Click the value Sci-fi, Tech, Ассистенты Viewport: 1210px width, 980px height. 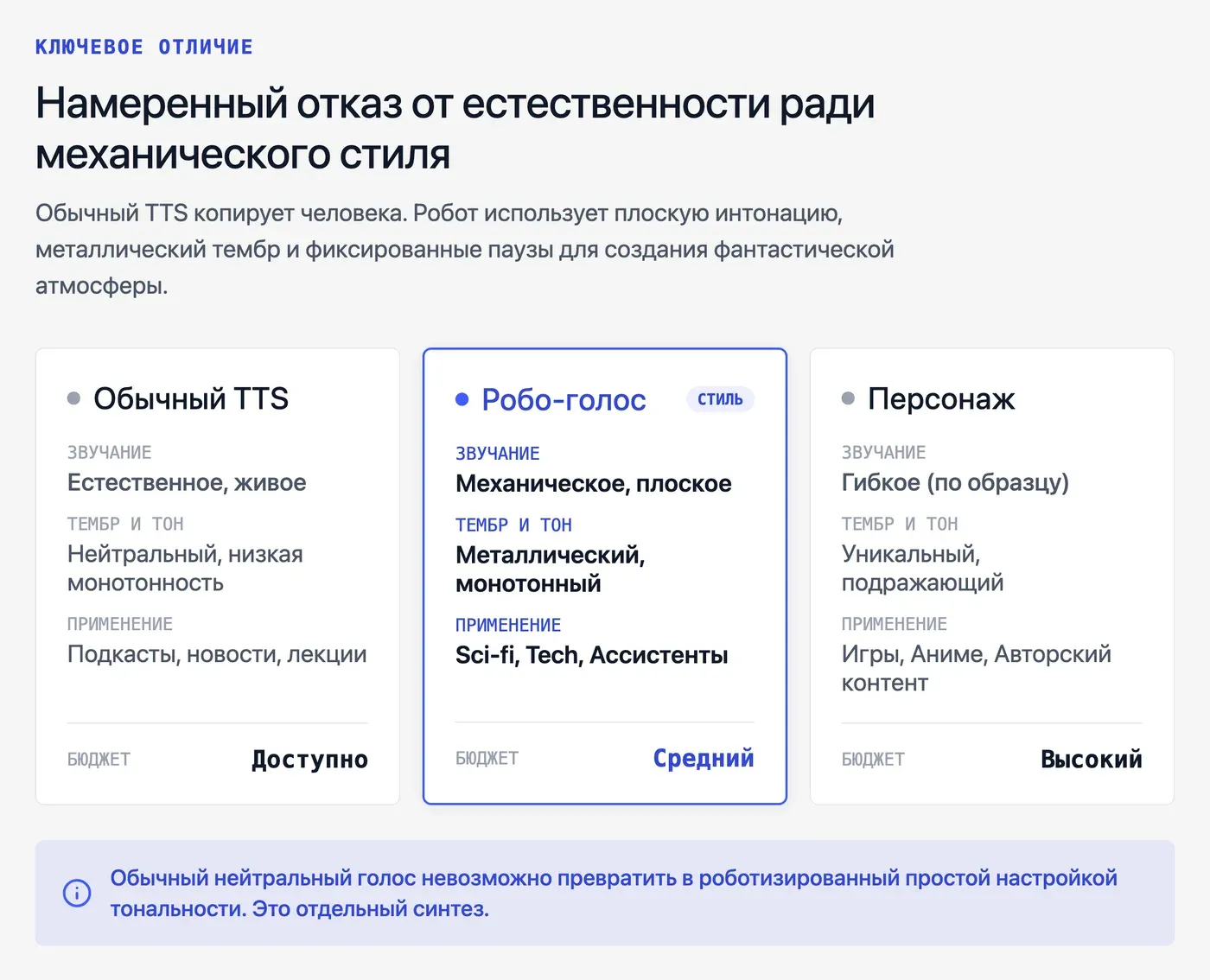click(592, 655)
